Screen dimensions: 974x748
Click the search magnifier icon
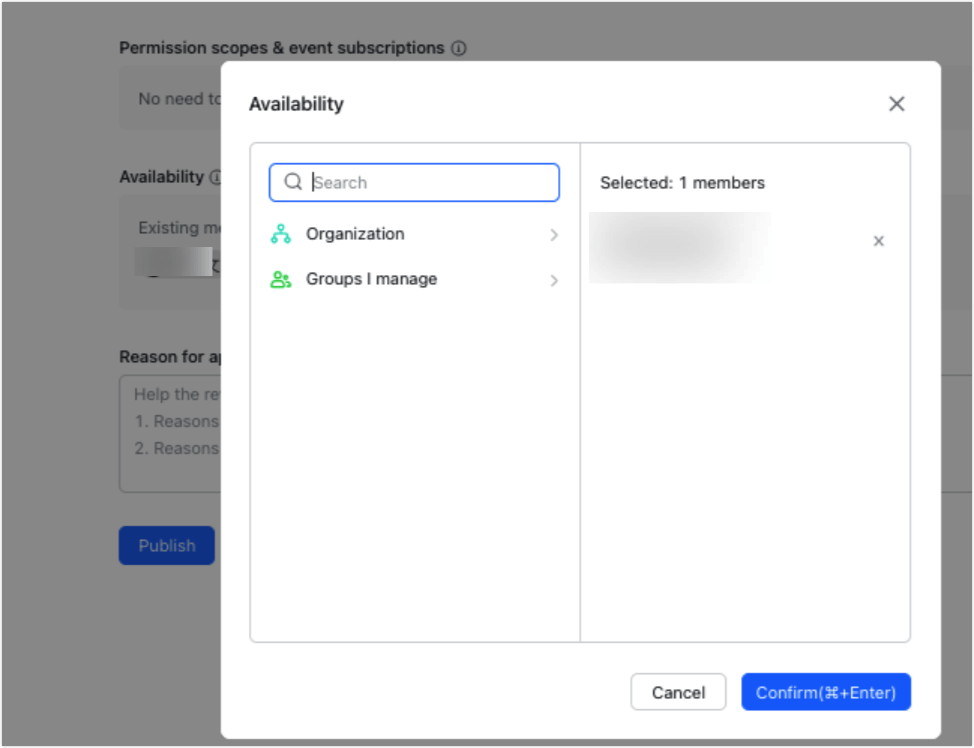point(293,182)
